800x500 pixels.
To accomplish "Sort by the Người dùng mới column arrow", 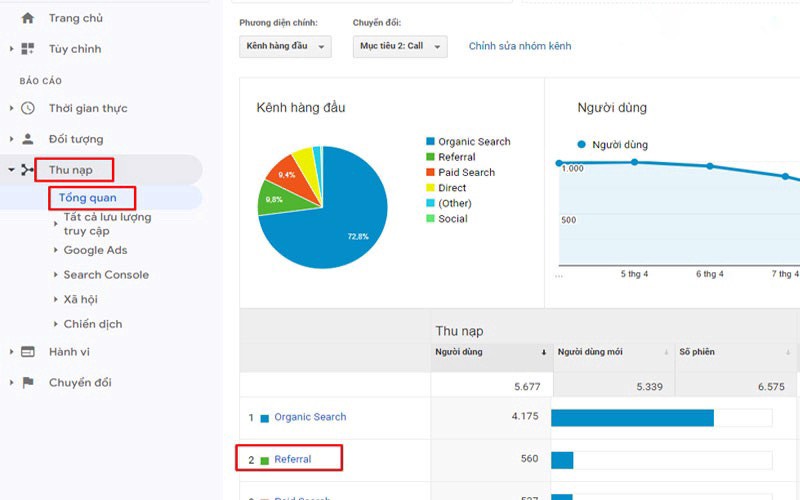I will pos(666,352).
